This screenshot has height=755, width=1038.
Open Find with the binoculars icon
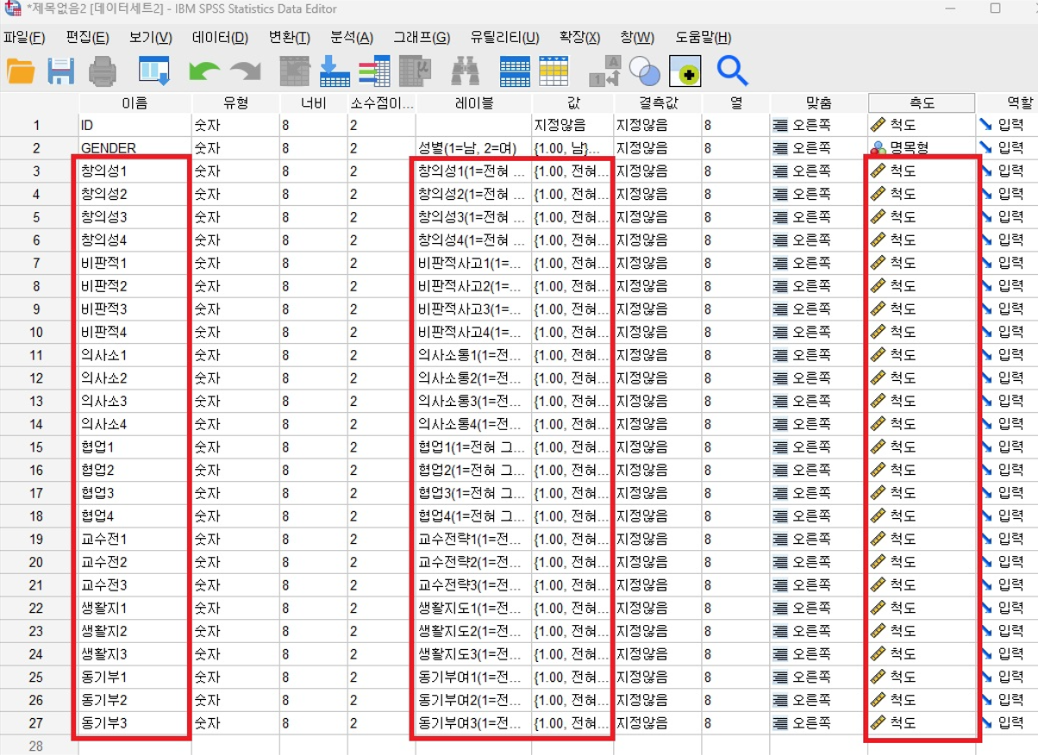465,71
